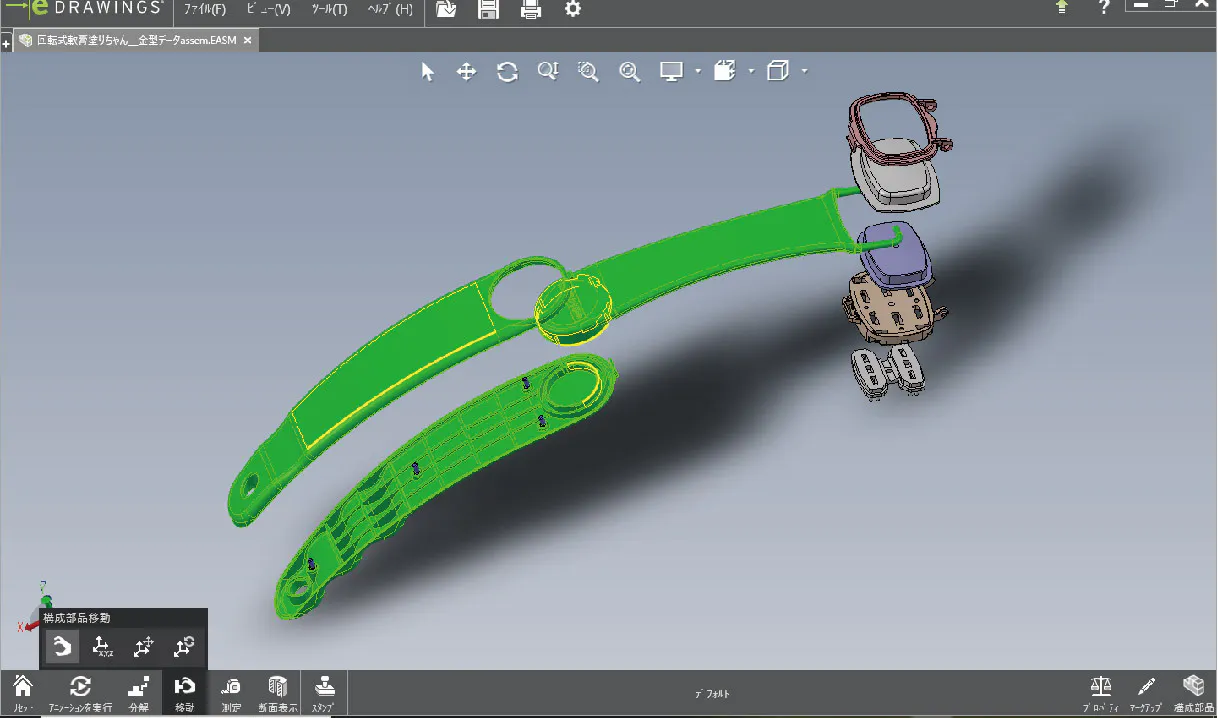Select the zoom to area tool
The width and height of the screenshot is (1218, 718).
(x=588, y=72)
